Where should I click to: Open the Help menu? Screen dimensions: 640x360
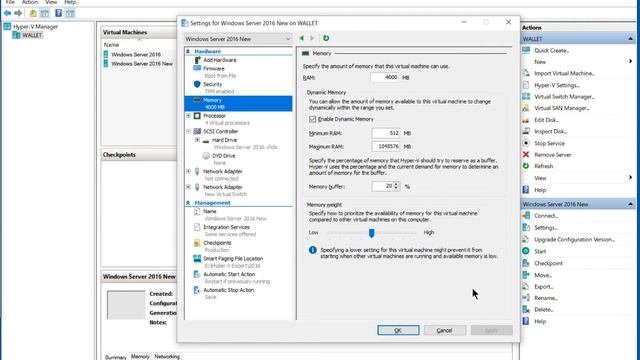[x=70, y=2]
